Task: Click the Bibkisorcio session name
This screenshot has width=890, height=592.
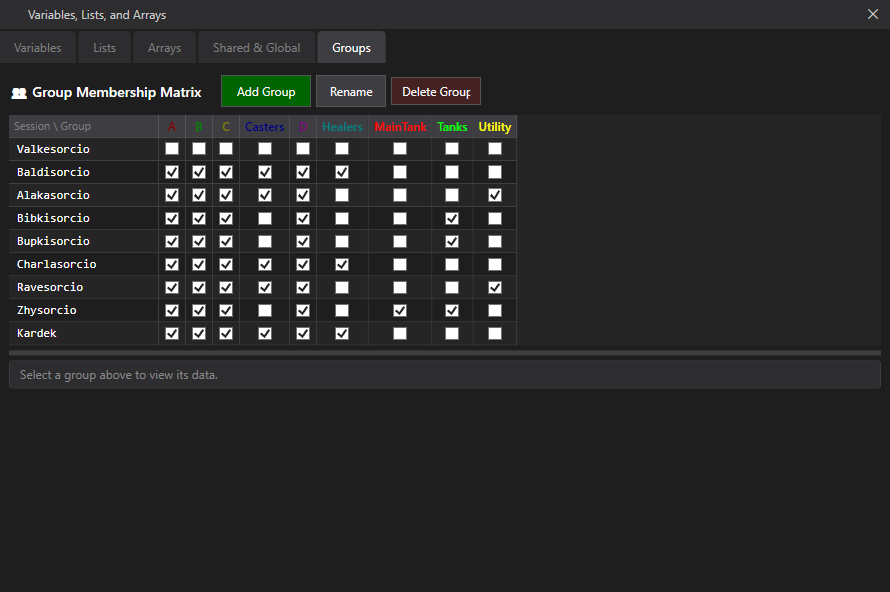Action: [x=53, y=218]
